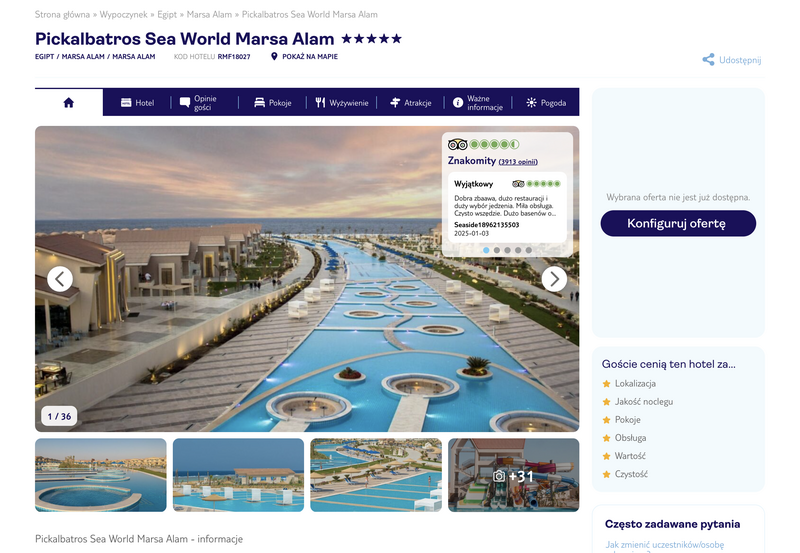
Task: Select the last review carousel dot
Action: click(529, 250)
